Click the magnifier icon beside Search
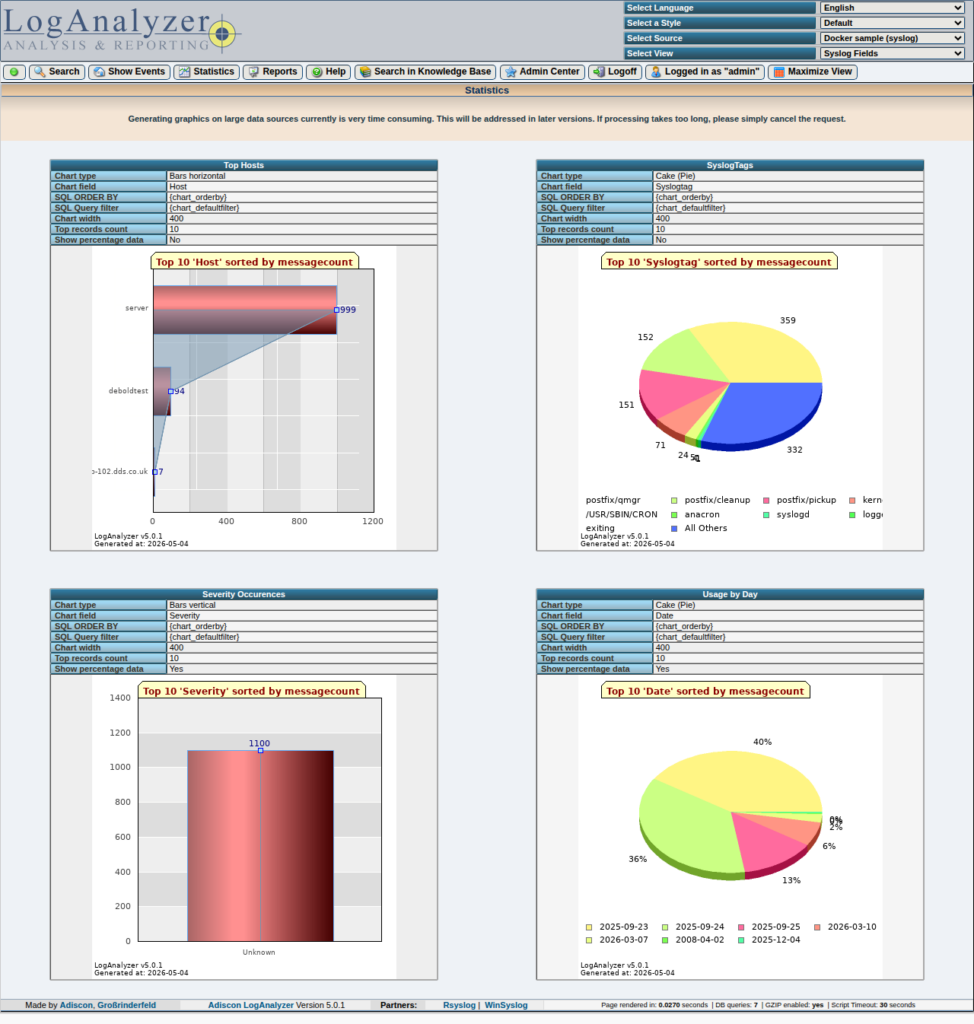974x1024 pixels. click(40, 72)
